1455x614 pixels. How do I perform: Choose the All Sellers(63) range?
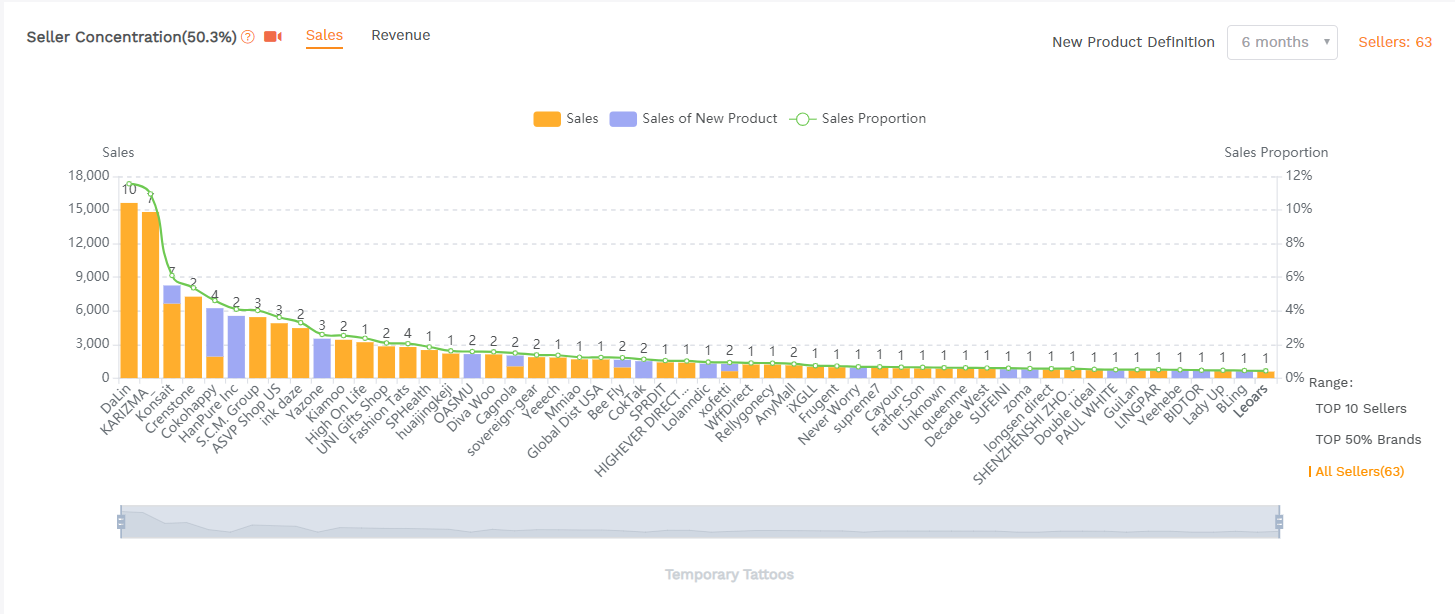tap(1359, 471)
